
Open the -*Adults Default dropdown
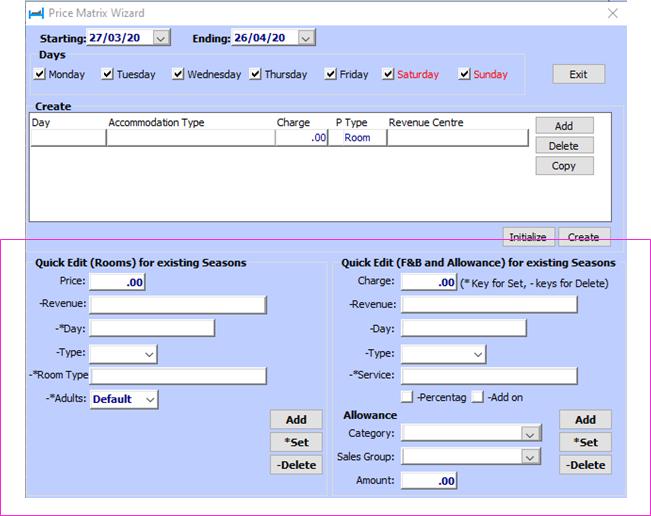click(x=150, y=399)
